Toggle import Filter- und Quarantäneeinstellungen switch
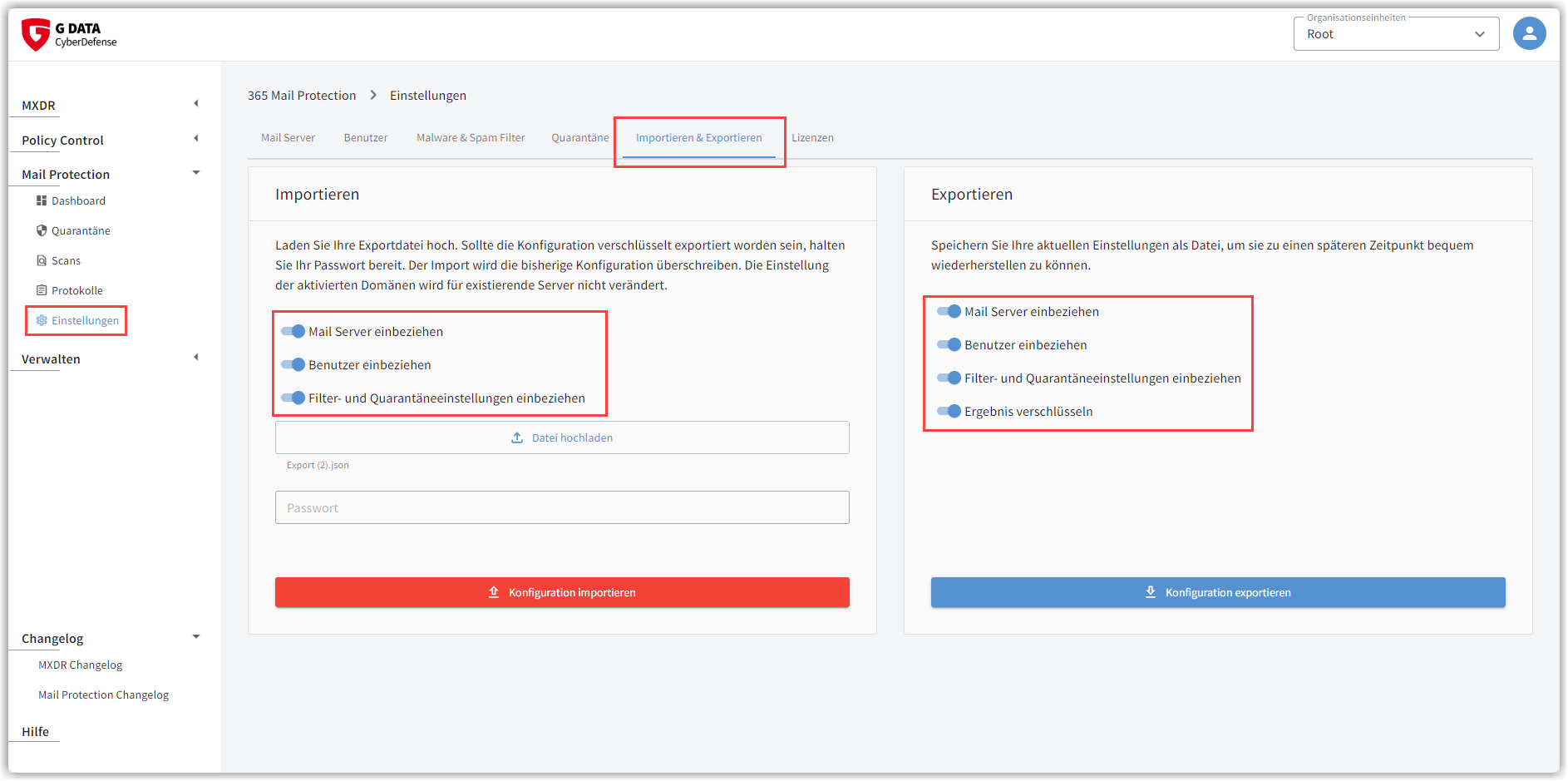Viewport: 1568px width, 781px height. (x=293, y=398)
